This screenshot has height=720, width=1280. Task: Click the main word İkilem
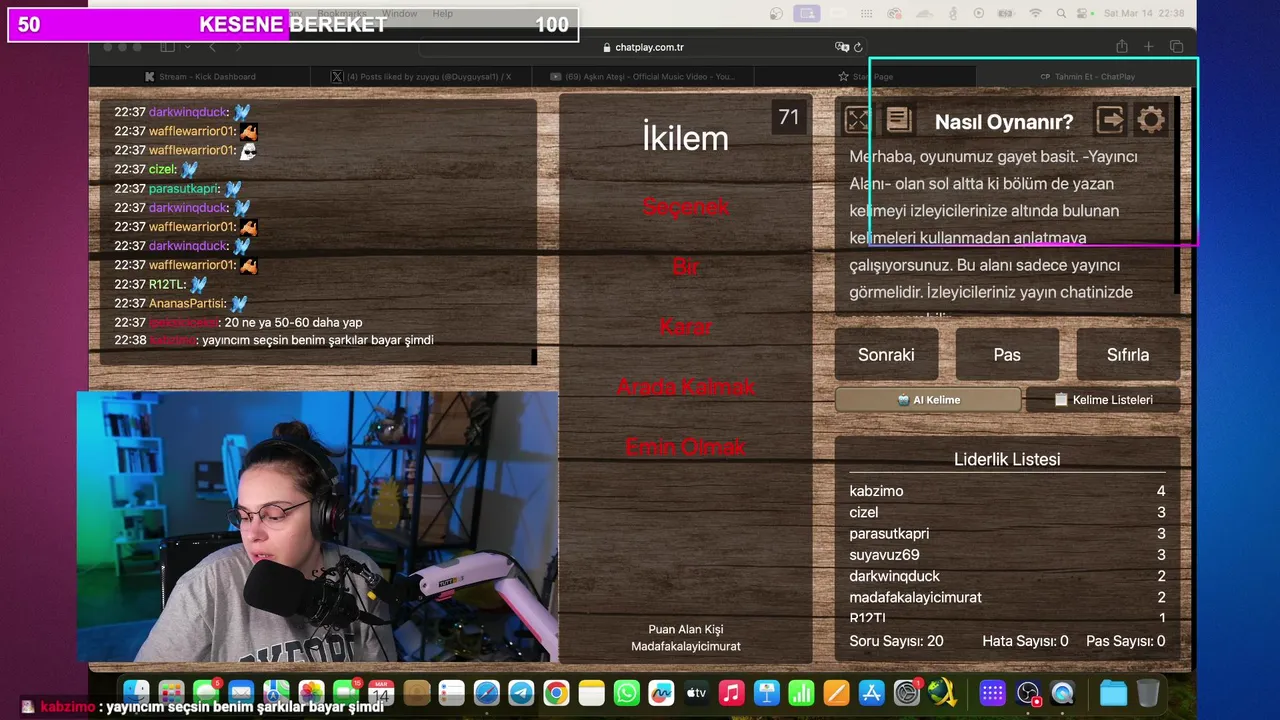click(686, 138)
